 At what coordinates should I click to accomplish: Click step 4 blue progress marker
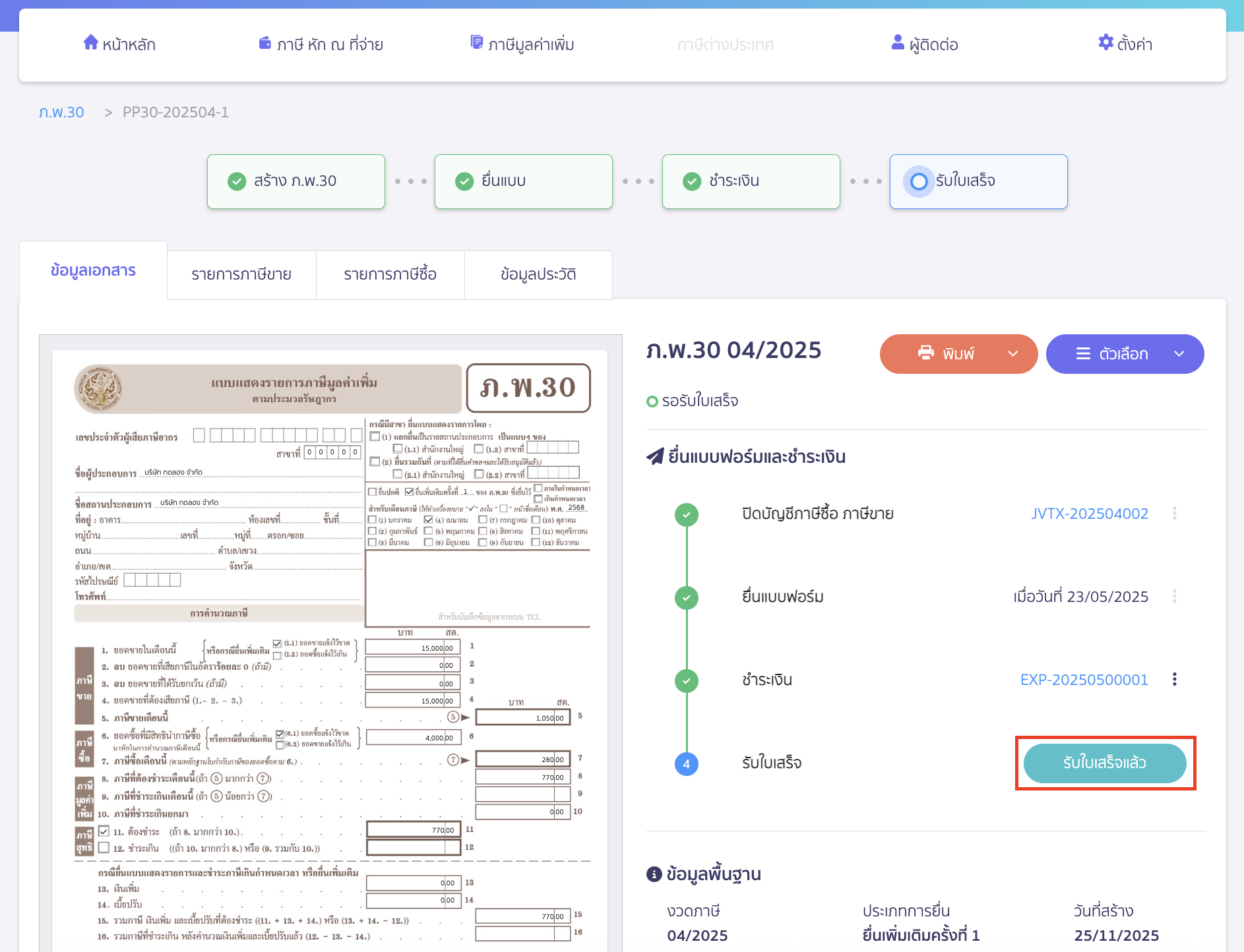[x=686, y=764]
